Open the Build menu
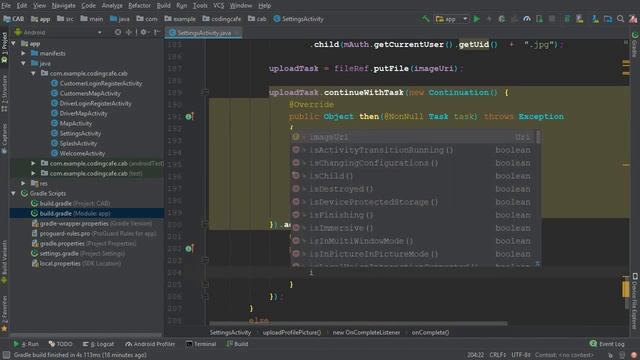Viewport: 640px width, 360px height. pos(163,6)
